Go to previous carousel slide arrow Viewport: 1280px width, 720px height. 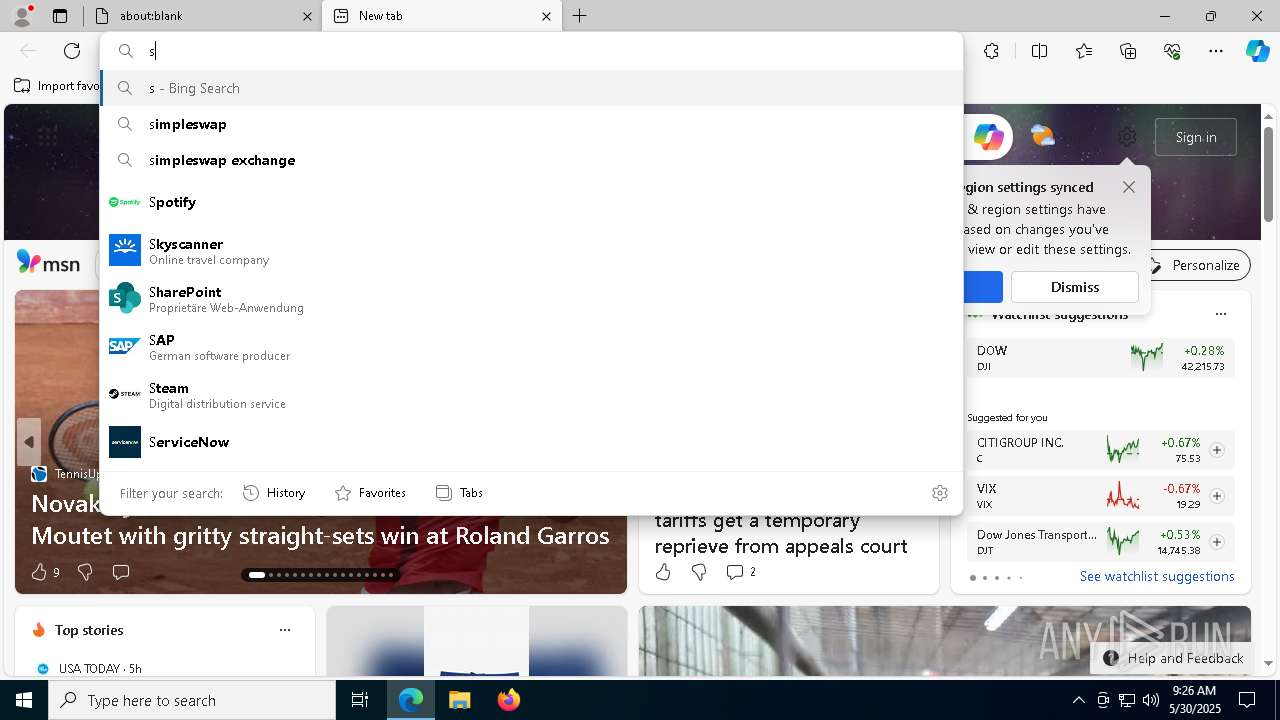tap(28, 442)
